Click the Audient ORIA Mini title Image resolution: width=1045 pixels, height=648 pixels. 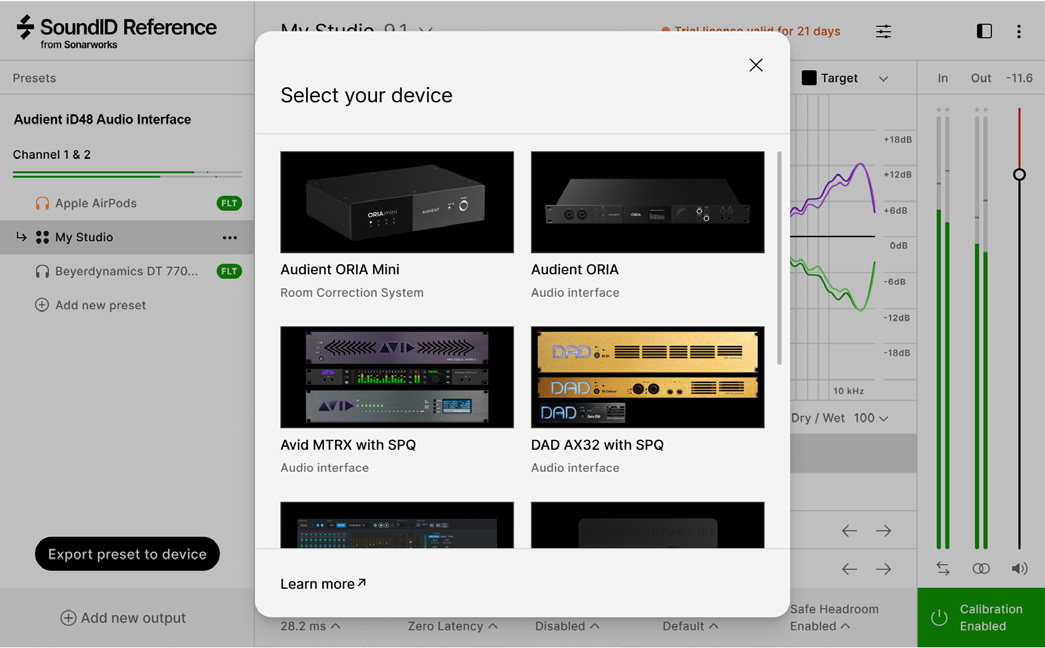tap(340, 269)
